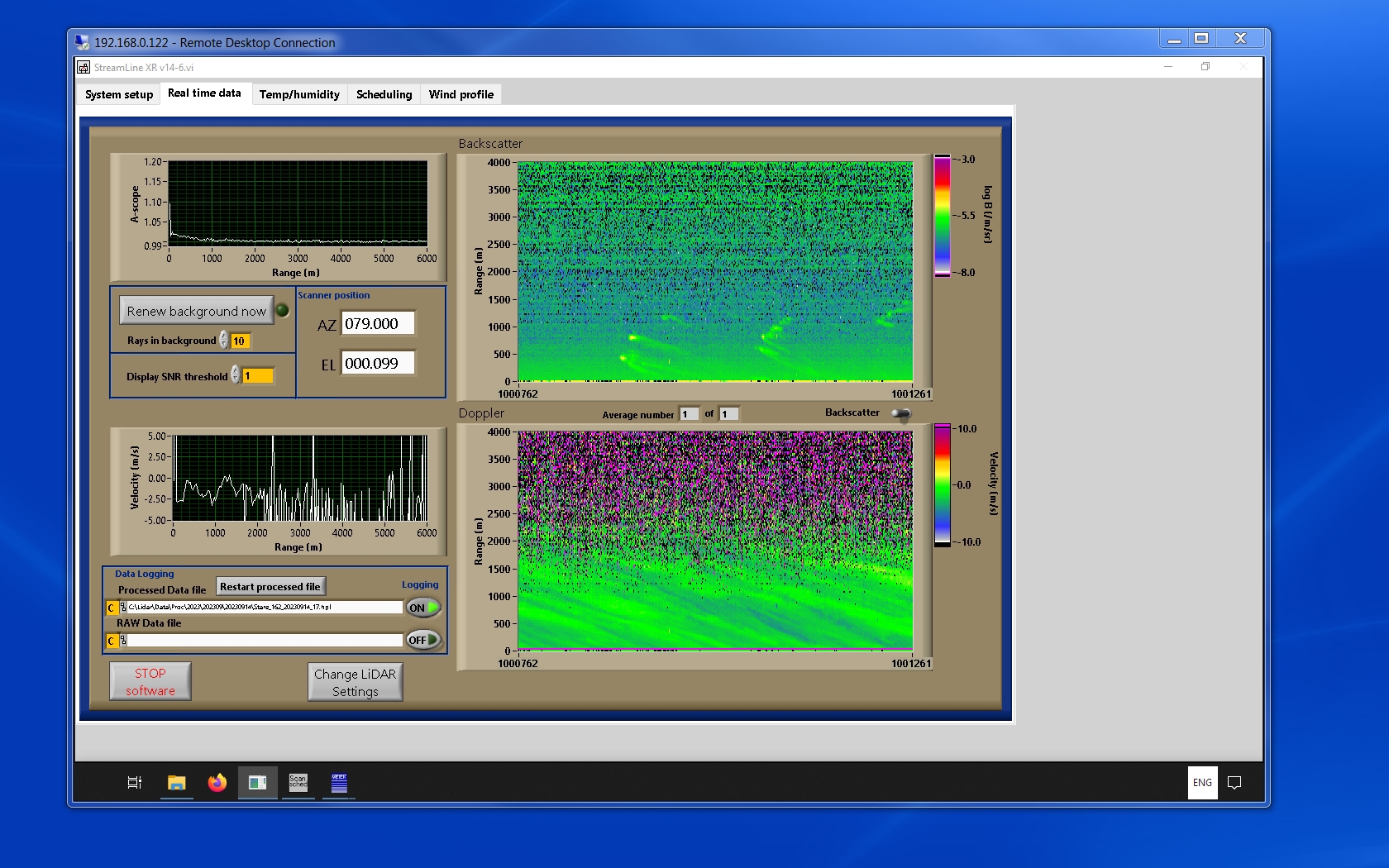Open the blue striped taskbar application
The height and width of the screenshot is (868, 1389).
click(339, 782)
